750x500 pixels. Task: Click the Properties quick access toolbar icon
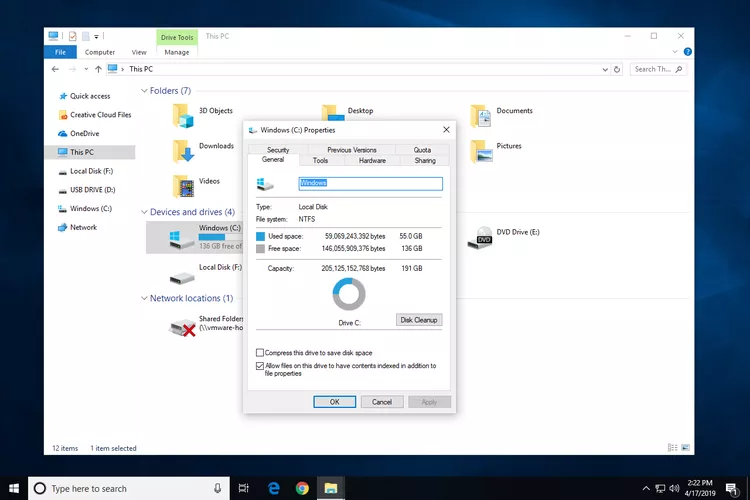[72, 36]
